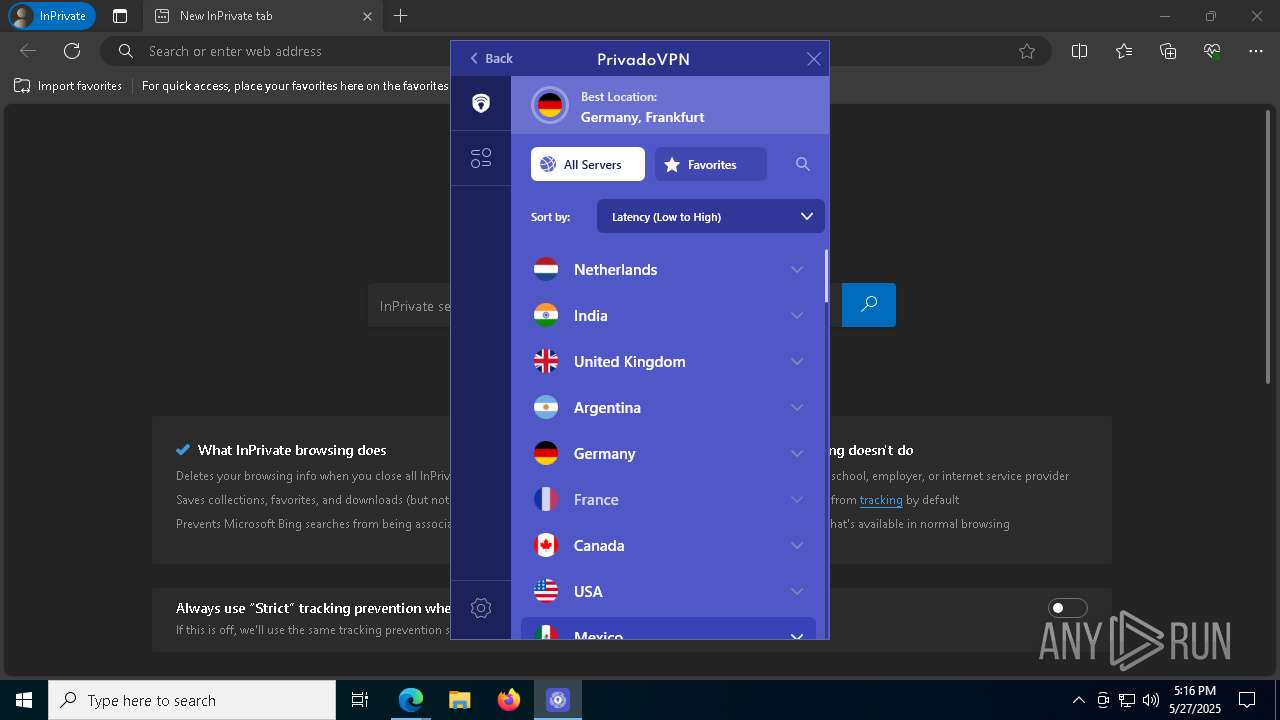
Task: Click the server list scrollbar
Action: coord(826,276)
